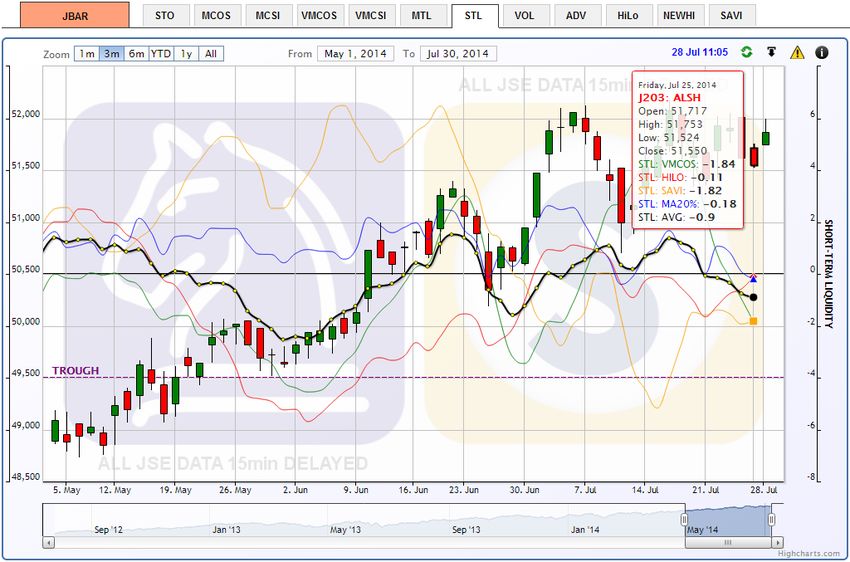Set zoom to 3m
This screenshot has width=850, height=562.
coord(112,54)
